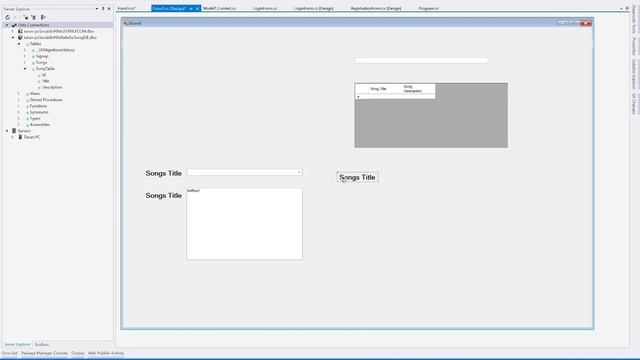
Task: Expand the __EFMigrationsHistory table
Action: click(x=25, y=50)
